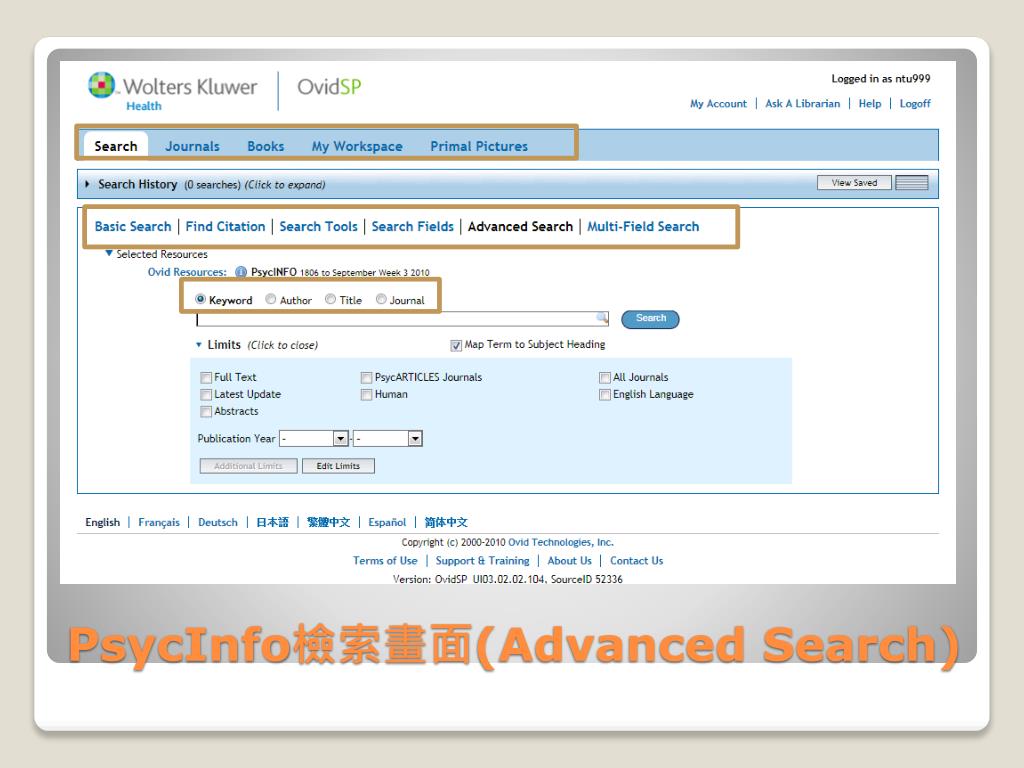Viewport: 1024px width, 768px height.
Task: Open the Primal Pictures tab
Action: pos(479,146)
